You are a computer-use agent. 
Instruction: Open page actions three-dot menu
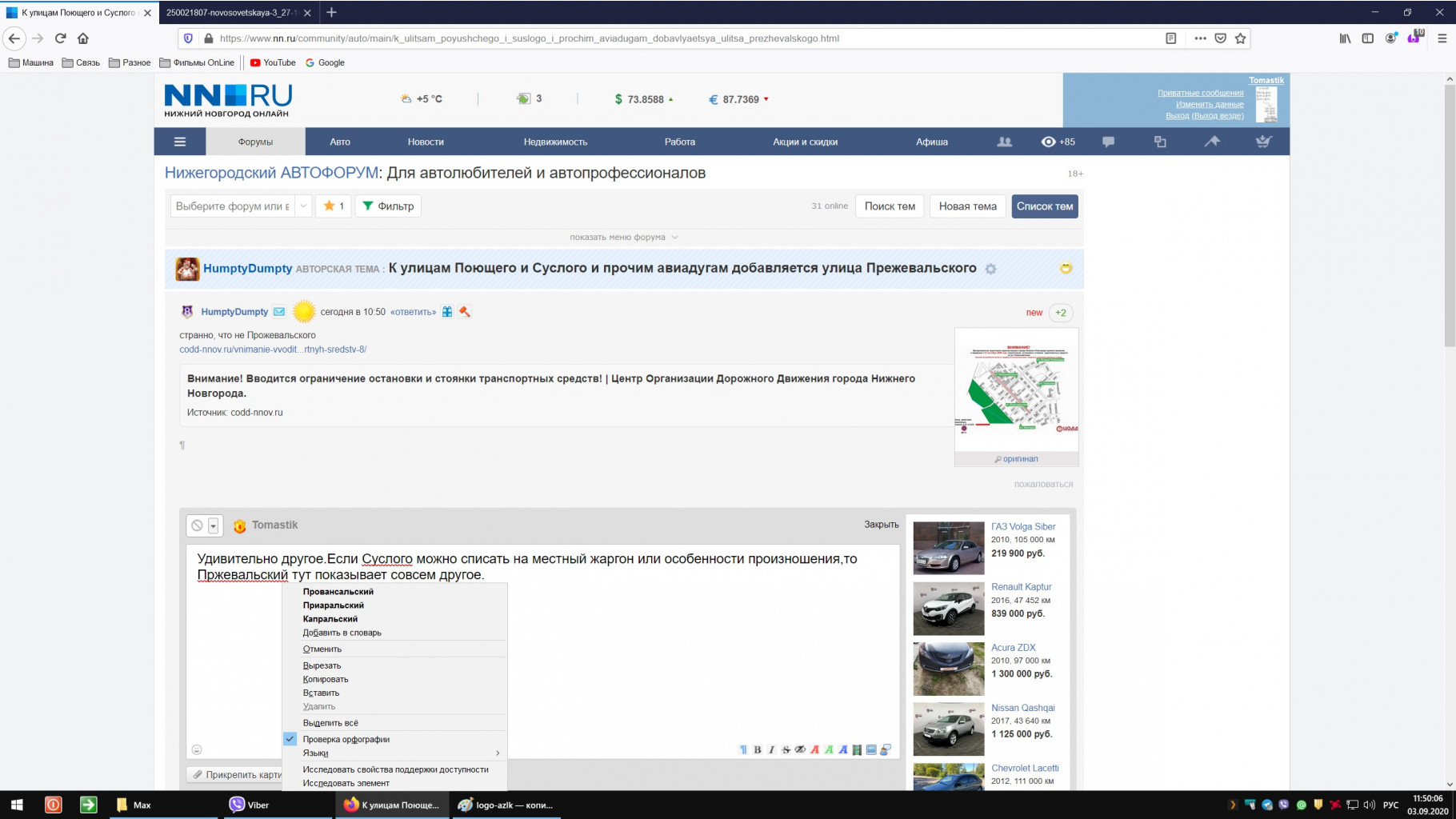[x=1200, y=38]
